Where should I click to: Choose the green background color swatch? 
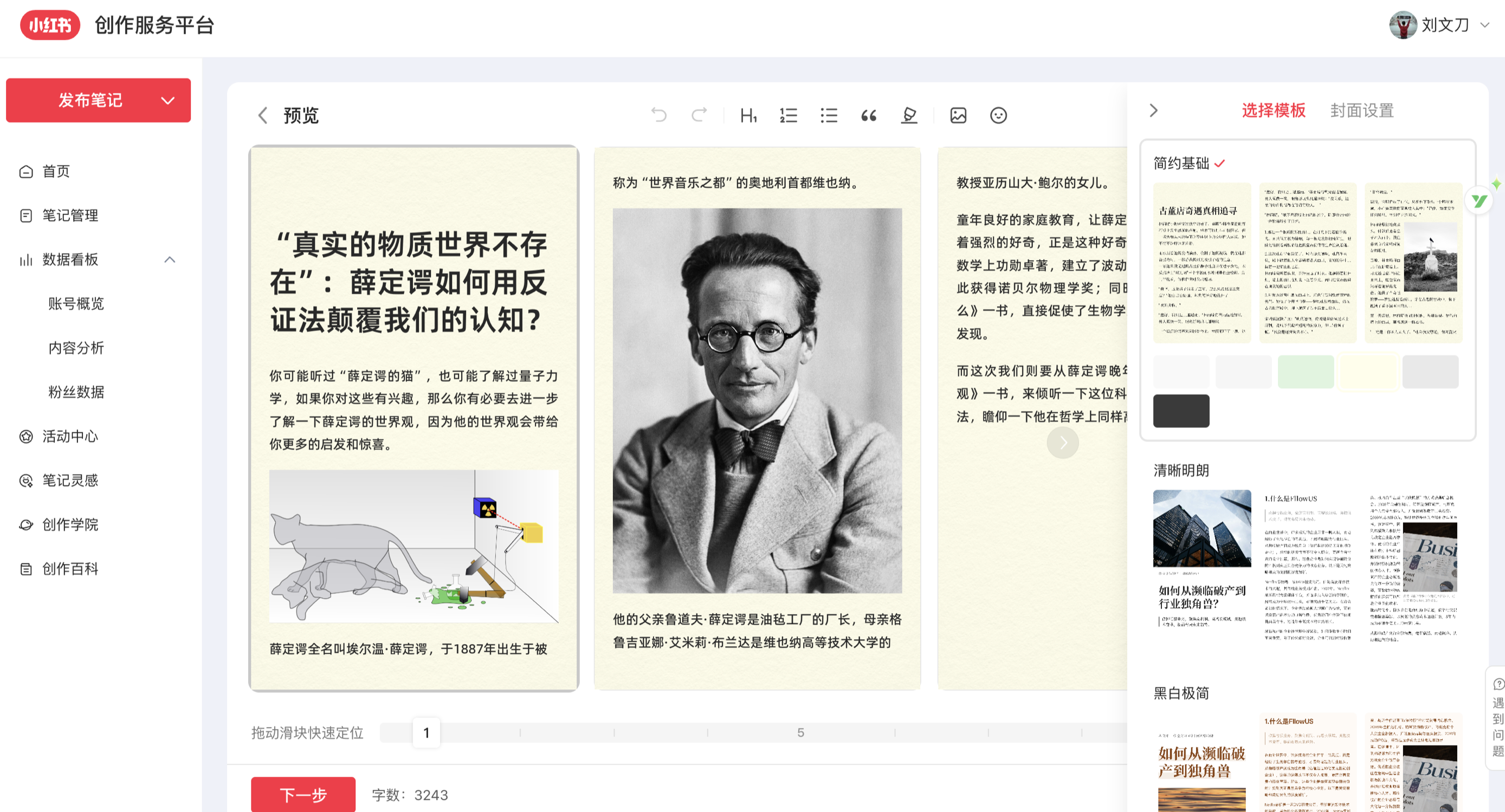[1305, 372]
